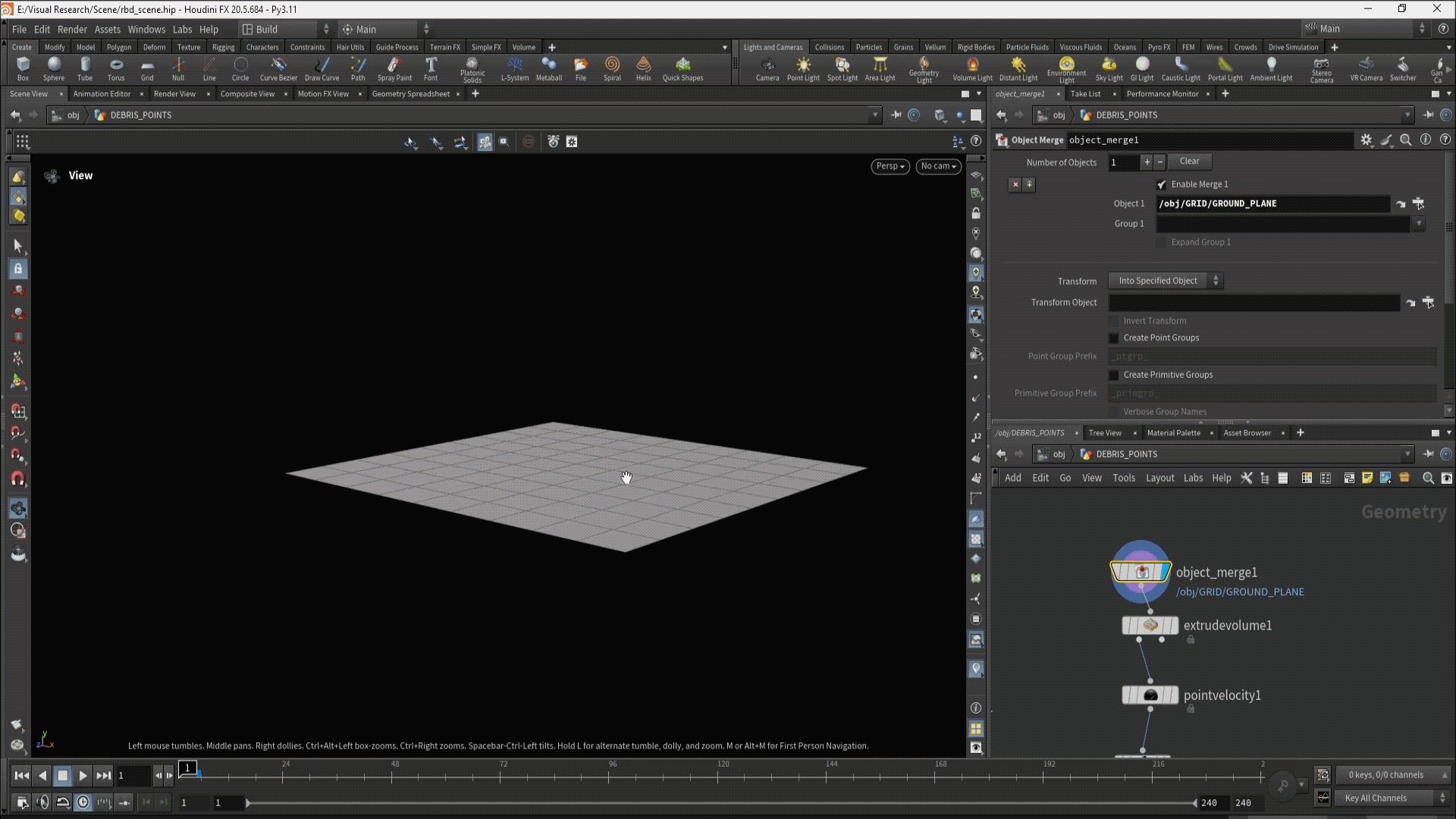Click the Platonic Solids tool
The height and width of the screenshot is (819, 1456).
472,68
